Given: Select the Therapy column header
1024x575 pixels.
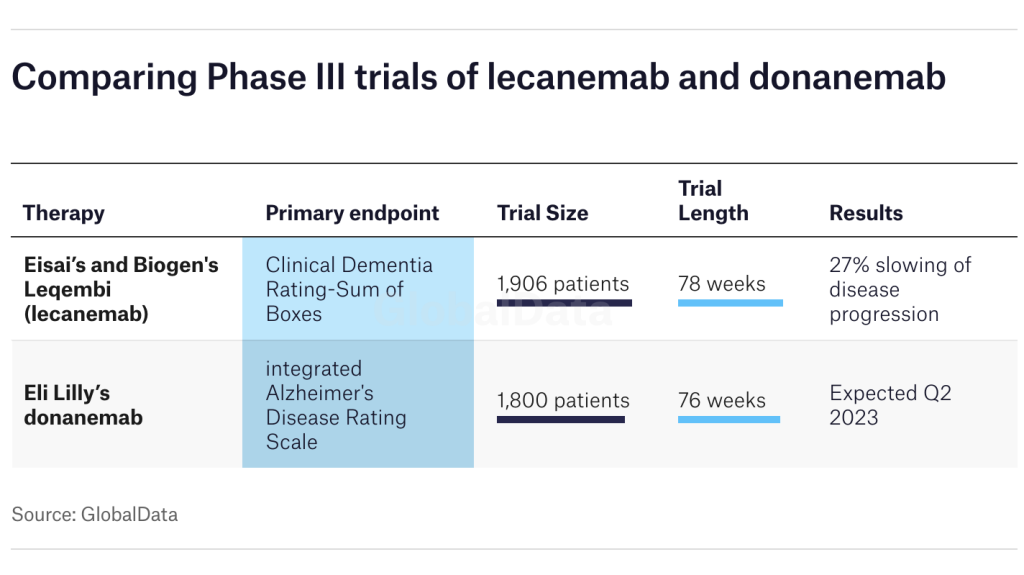Looking at the screenshot, I should coord(63,213).
